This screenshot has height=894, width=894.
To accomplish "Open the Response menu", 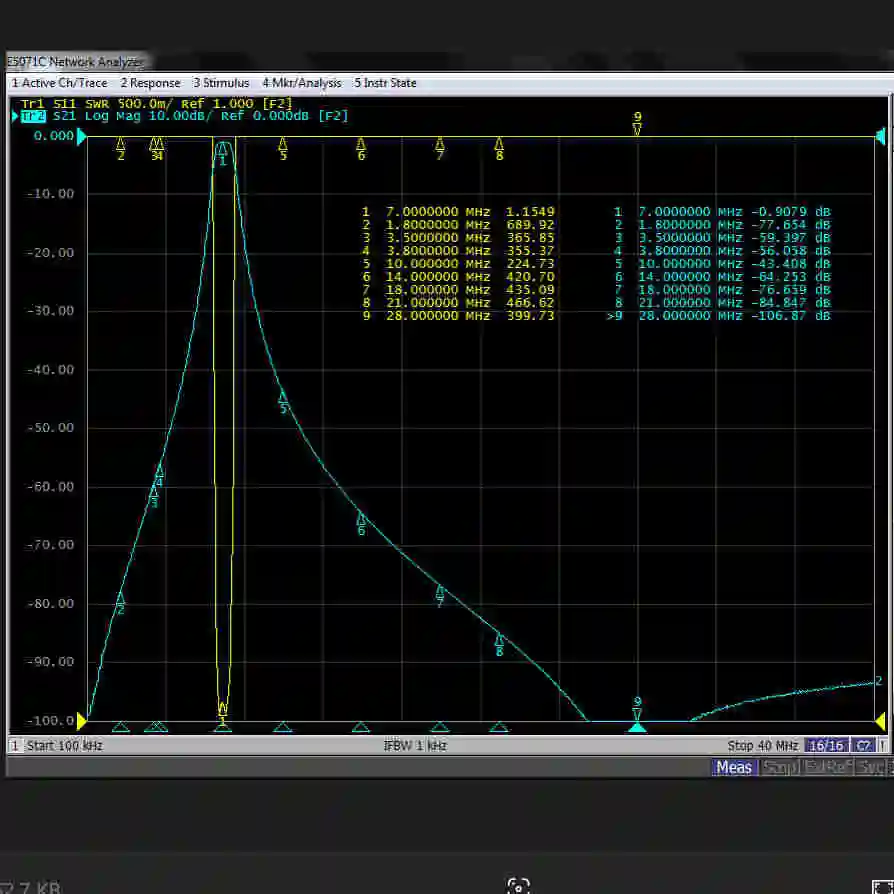I will [x=150, y=83].
